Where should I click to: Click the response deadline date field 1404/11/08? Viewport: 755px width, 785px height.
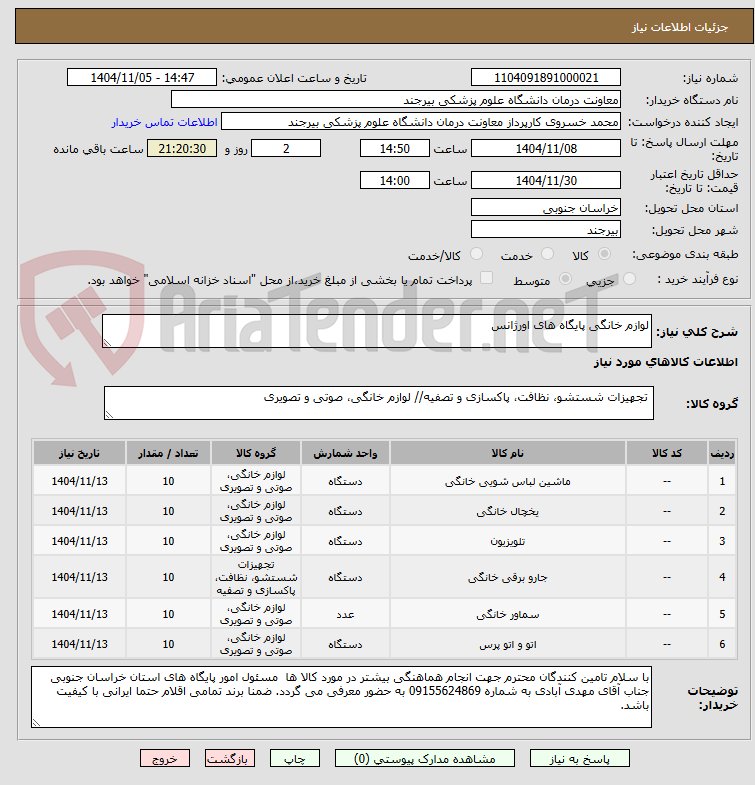tap(546, 149)
